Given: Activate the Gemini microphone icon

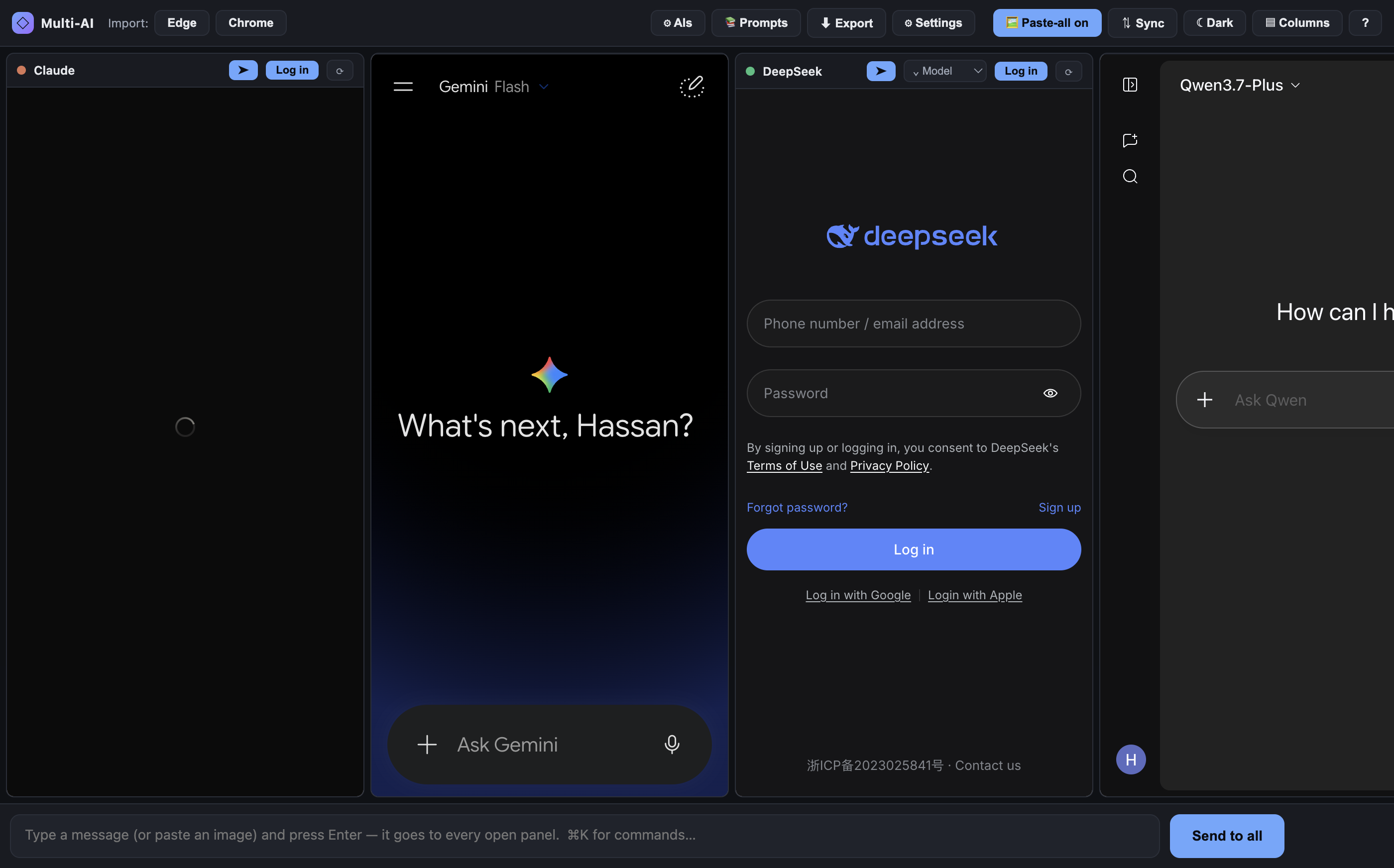Looking at the screenshot, I should point(672,745).
